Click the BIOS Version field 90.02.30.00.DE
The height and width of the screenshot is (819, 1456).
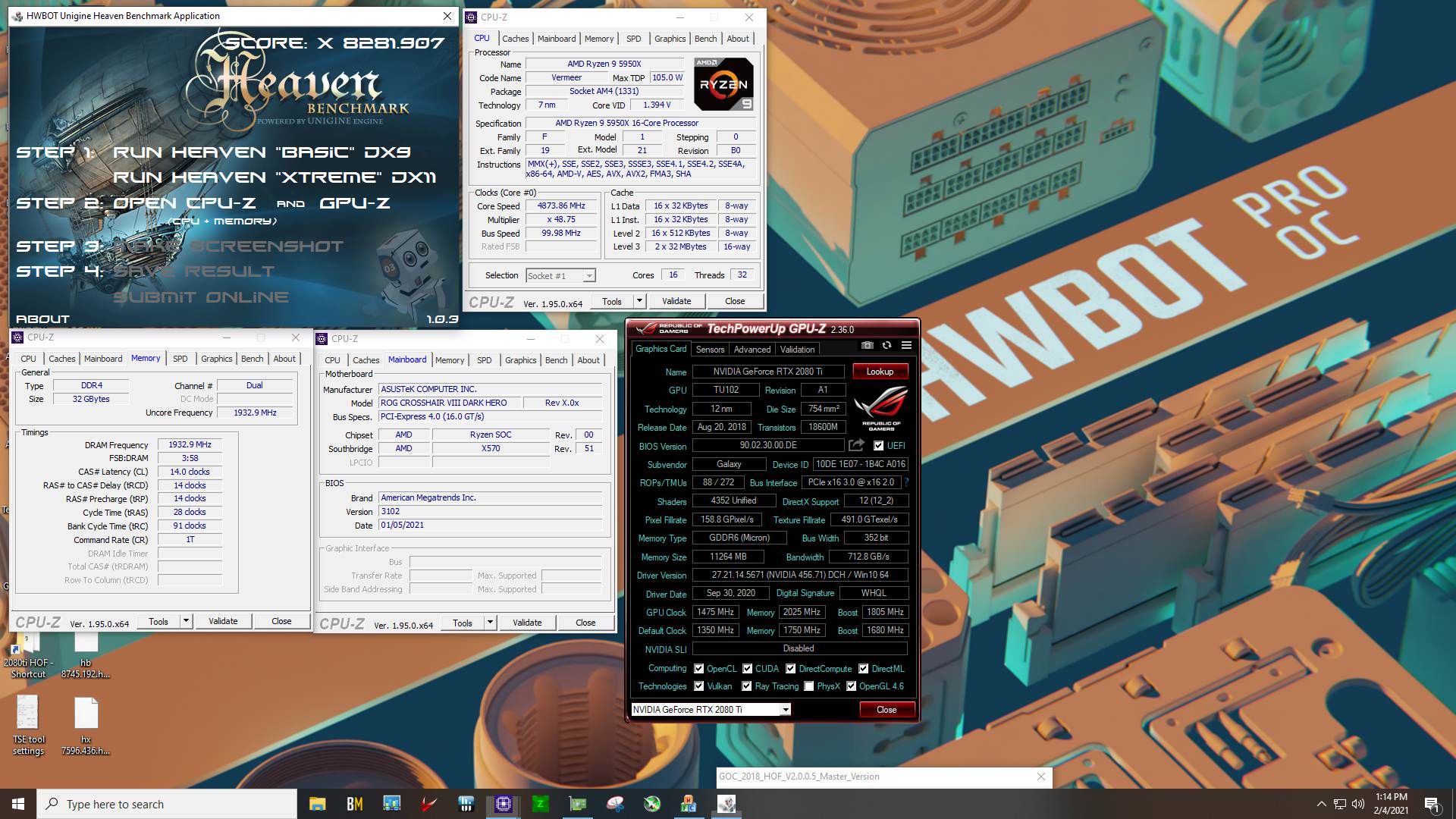point(768,446)
